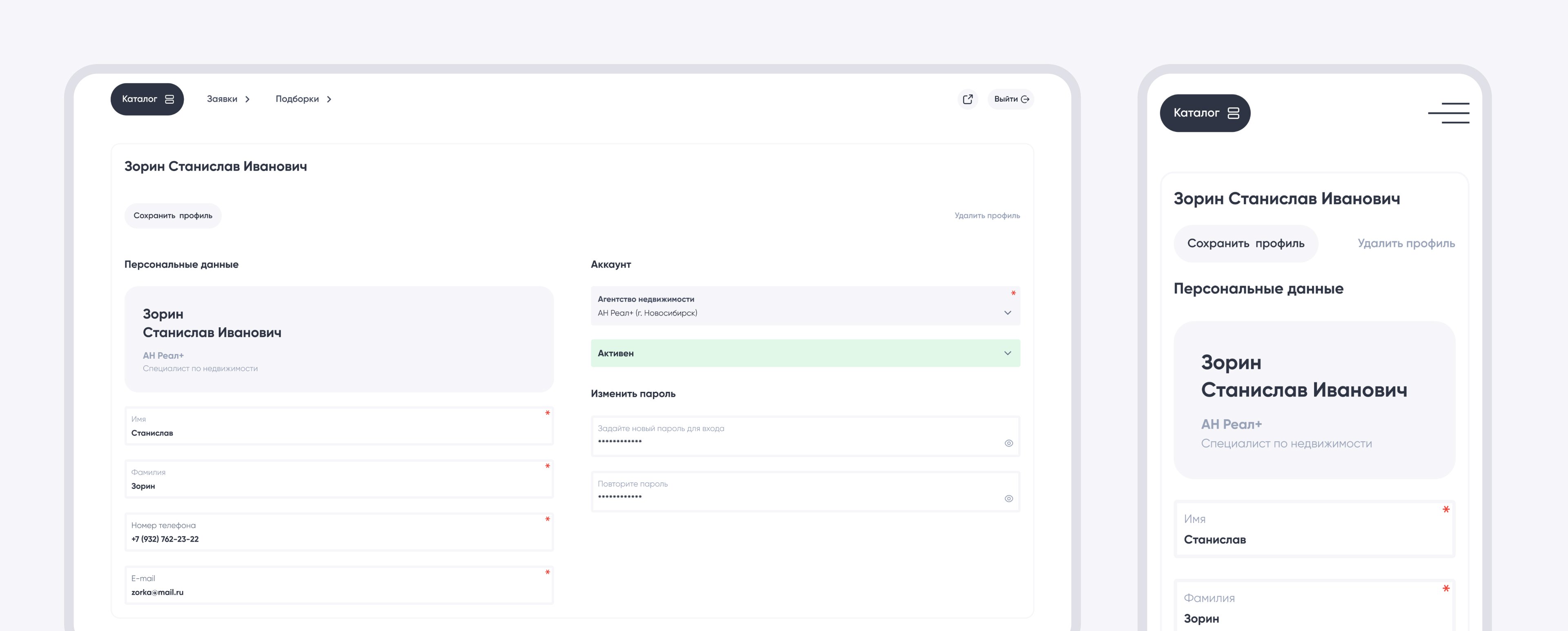Screen dimensions: 1568x631
Task: Click desktop Удалить профиль link
Action: pyautogui.click(x=987, y=216)
